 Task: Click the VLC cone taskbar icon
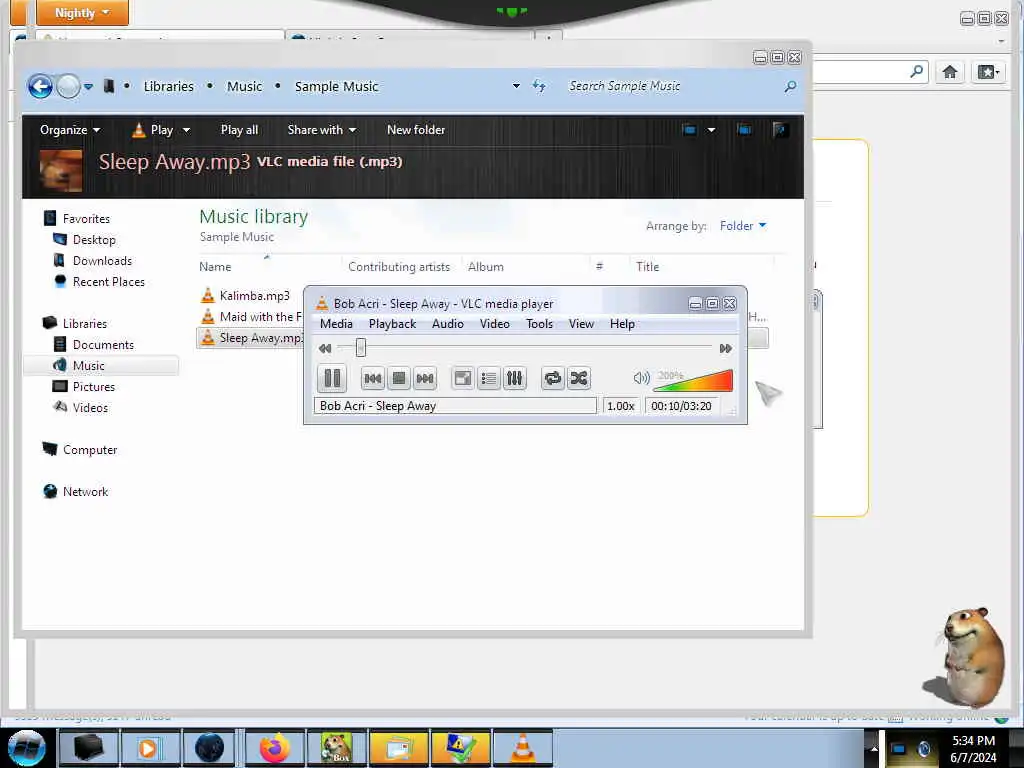522,748
